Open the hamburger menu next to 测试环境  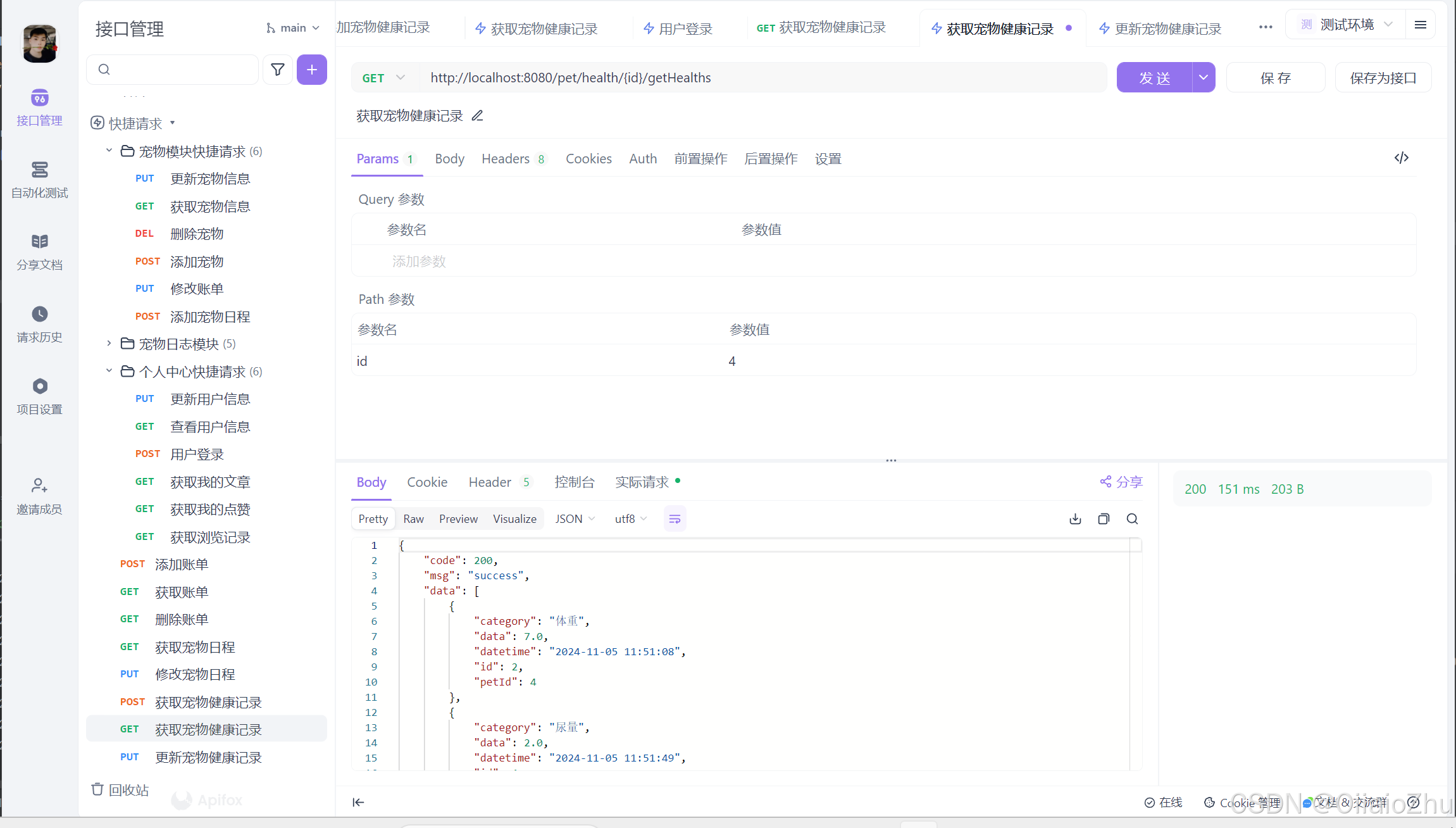(x=1421, y=24)
